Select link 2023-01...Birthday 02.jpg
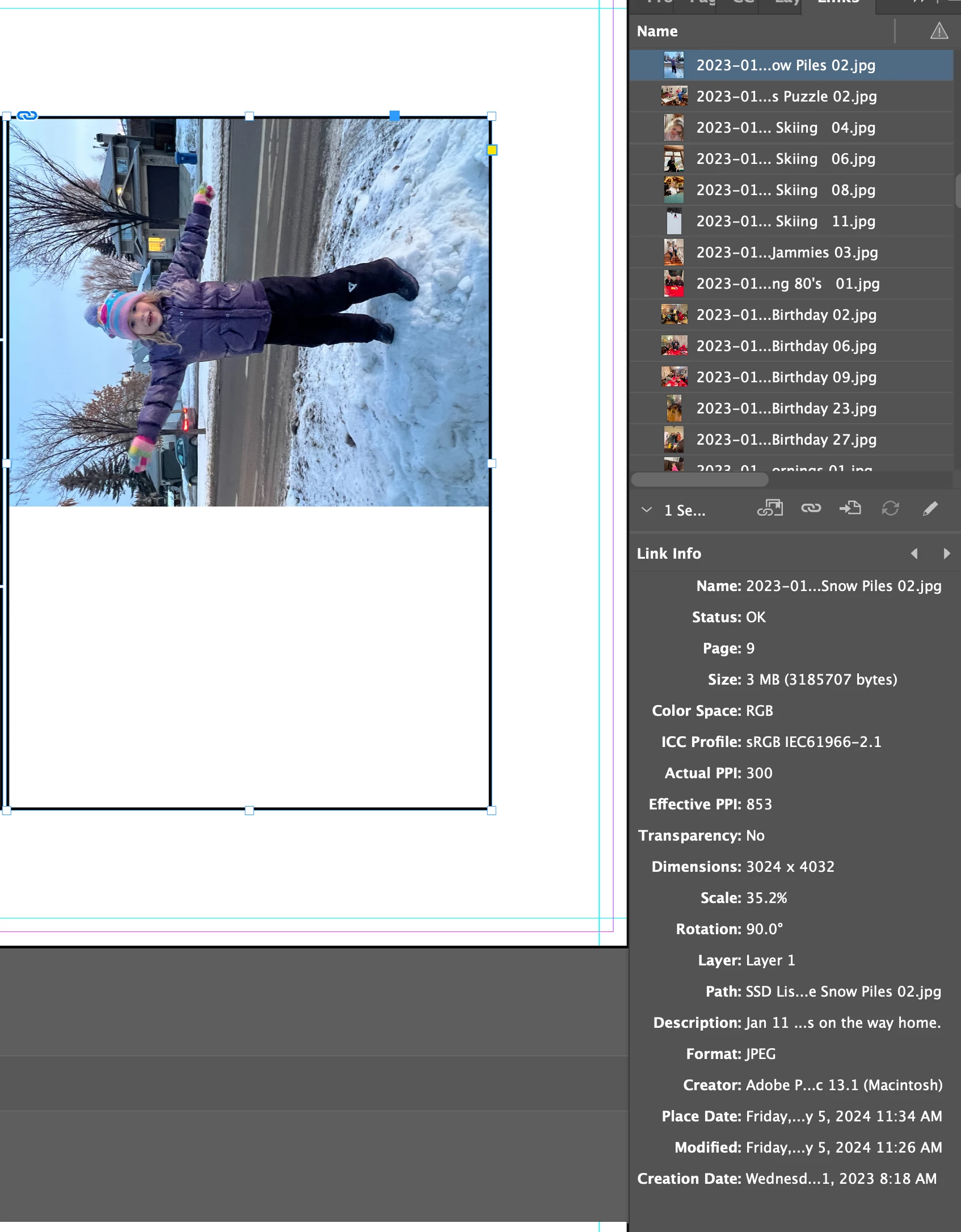 [791, 315]
